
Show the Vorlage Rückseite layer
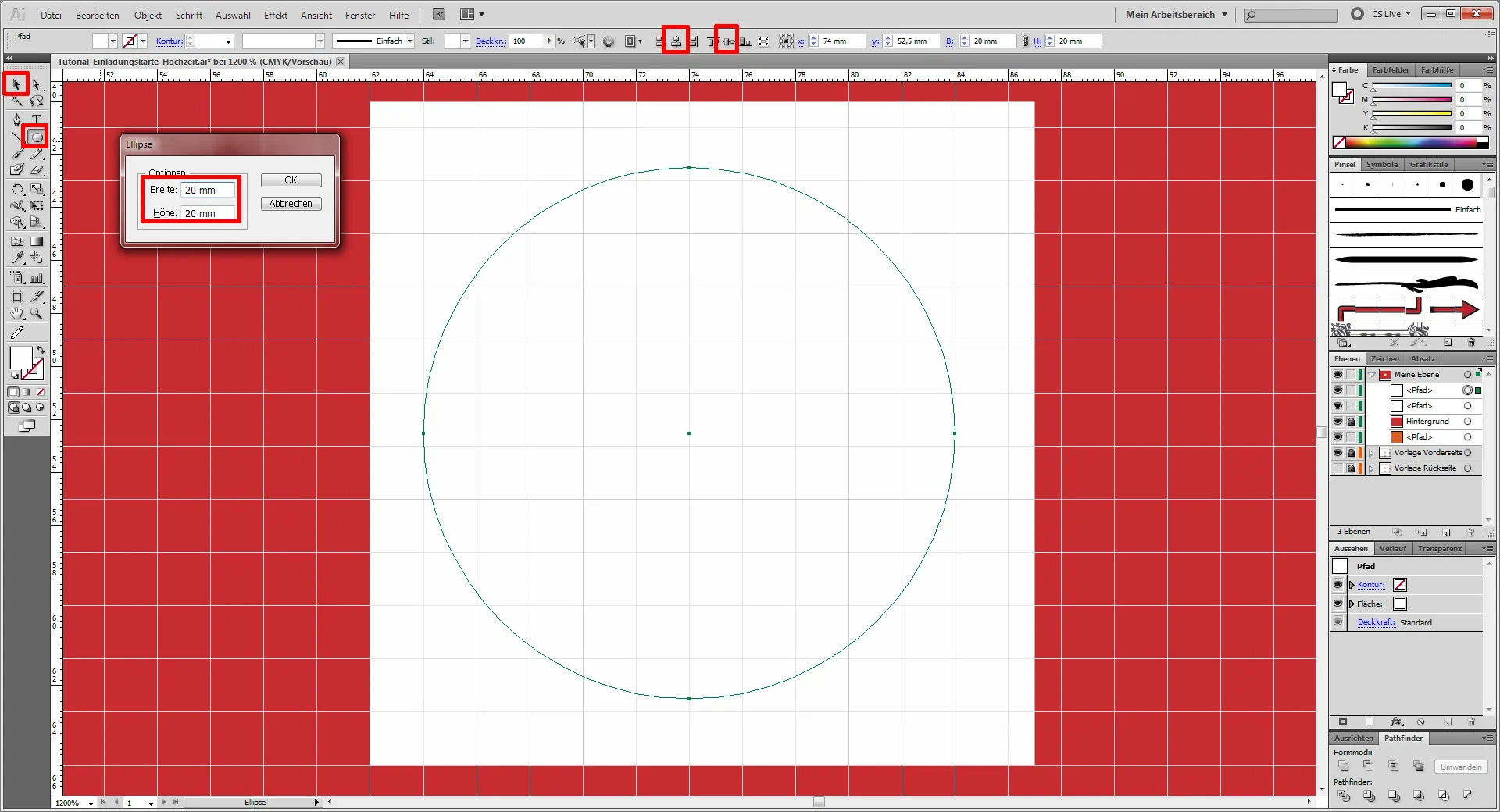click(x=1337, y=468)
